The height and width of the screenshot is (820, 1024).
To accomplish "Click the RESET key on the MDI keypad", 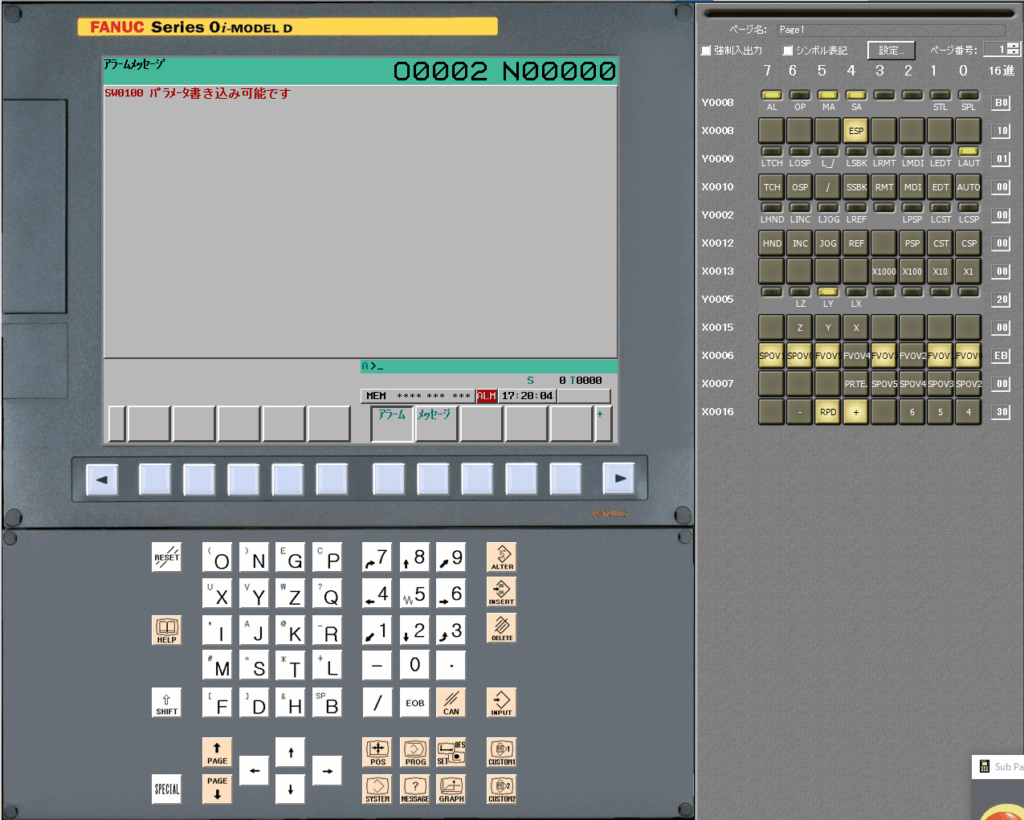I will 167,557.
